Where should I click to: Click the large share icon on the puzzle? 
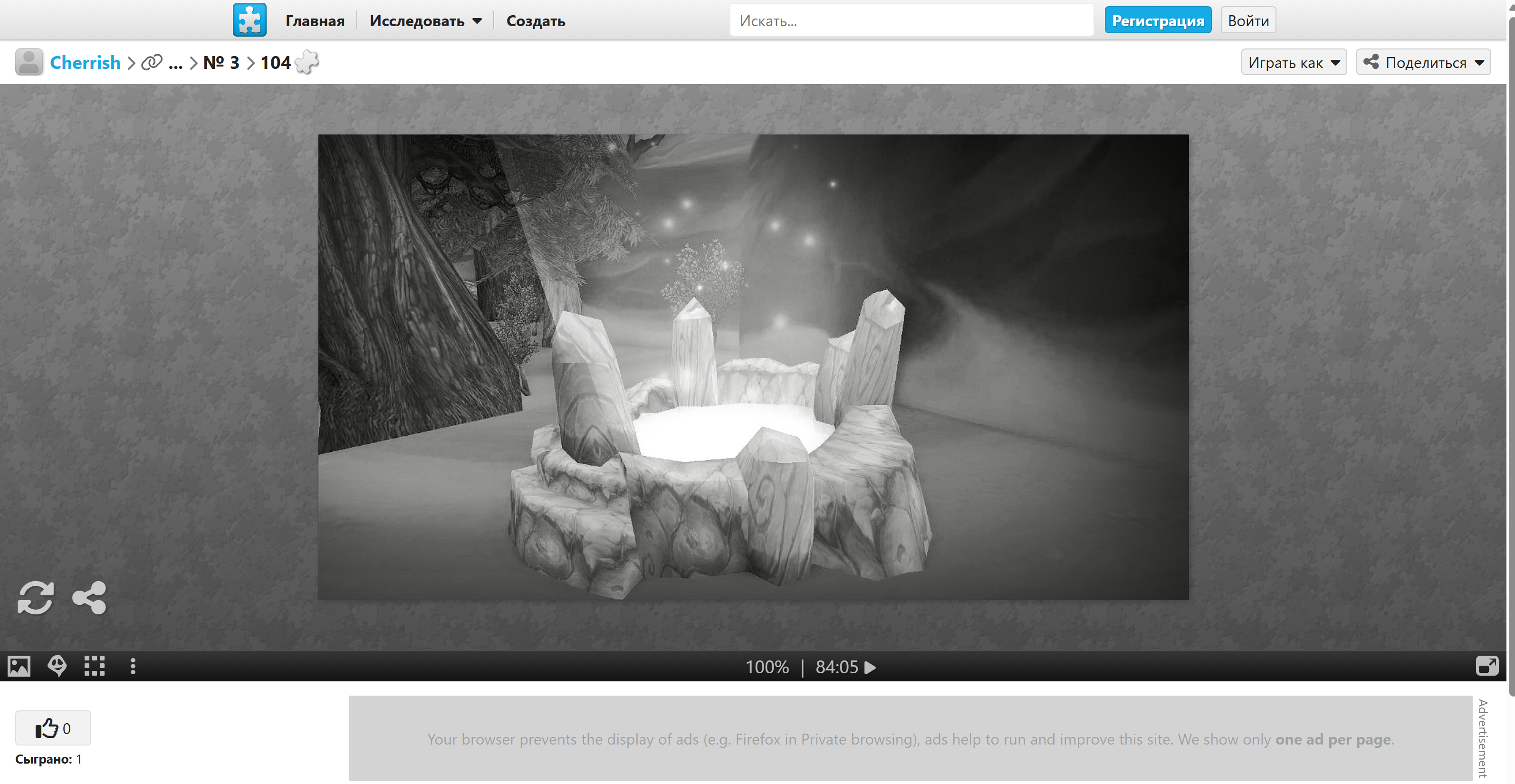89,598
